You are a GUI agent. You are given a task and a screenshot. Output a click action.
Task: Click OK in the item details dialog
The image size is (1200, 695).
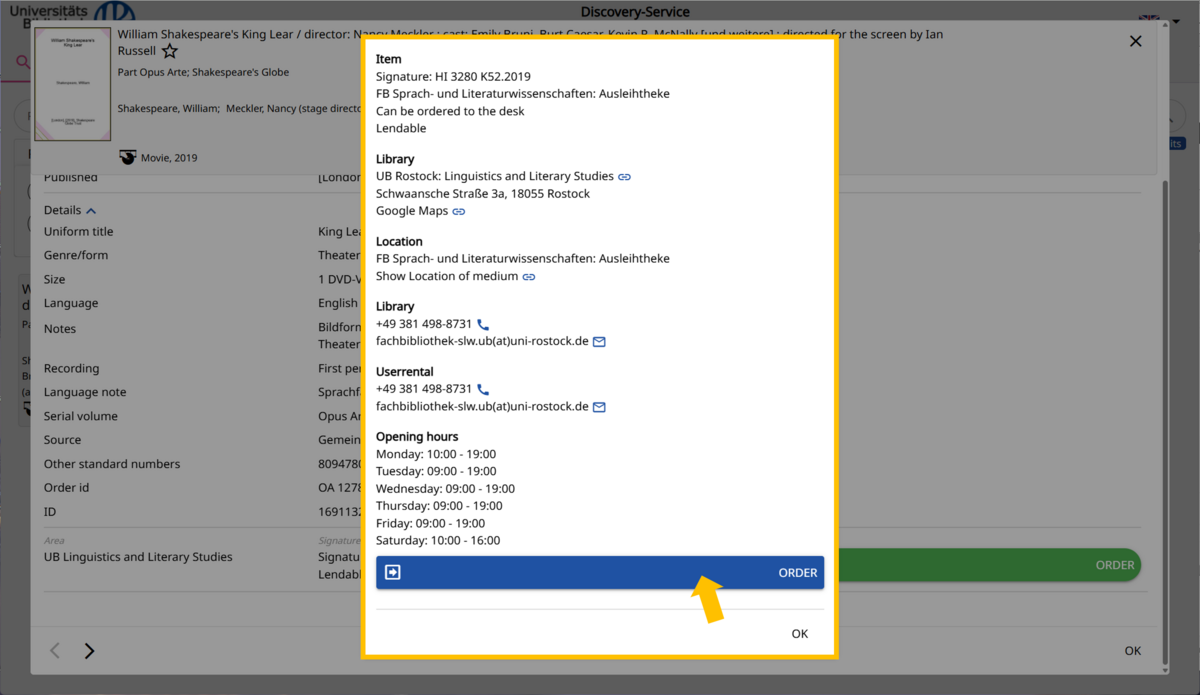[x=799, y=633]
